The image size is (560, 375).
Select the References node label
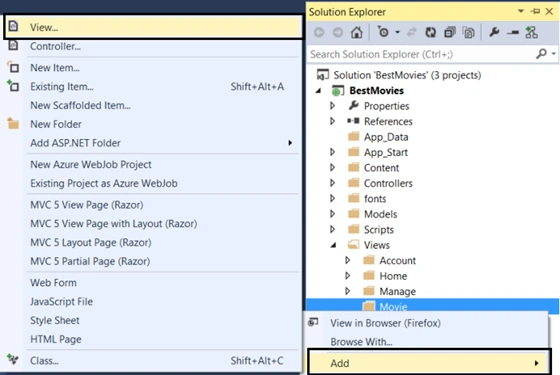point(388,121)
